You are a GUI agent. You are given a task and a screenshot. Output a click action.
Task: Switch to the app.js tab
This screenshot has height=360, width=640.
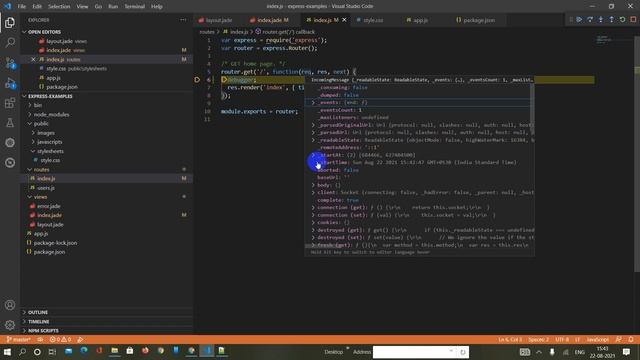[420, 20]
